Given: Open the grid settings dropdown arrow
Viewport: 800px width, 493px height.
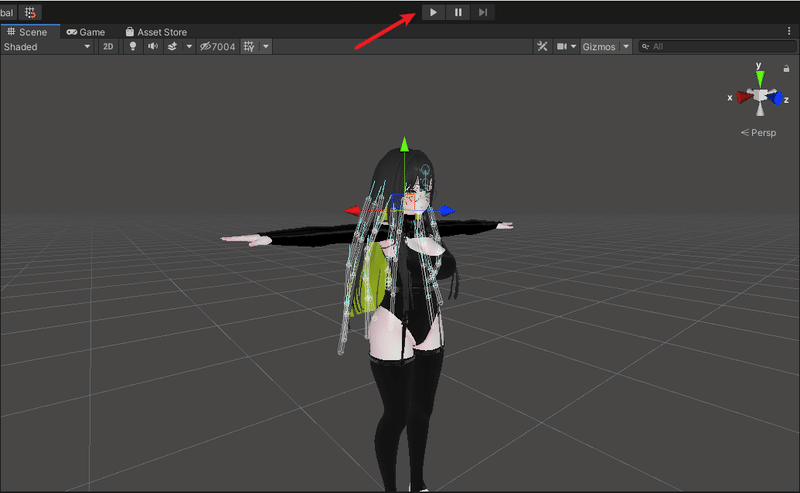Looking at the screenshot, I should [x=266, y=46].
